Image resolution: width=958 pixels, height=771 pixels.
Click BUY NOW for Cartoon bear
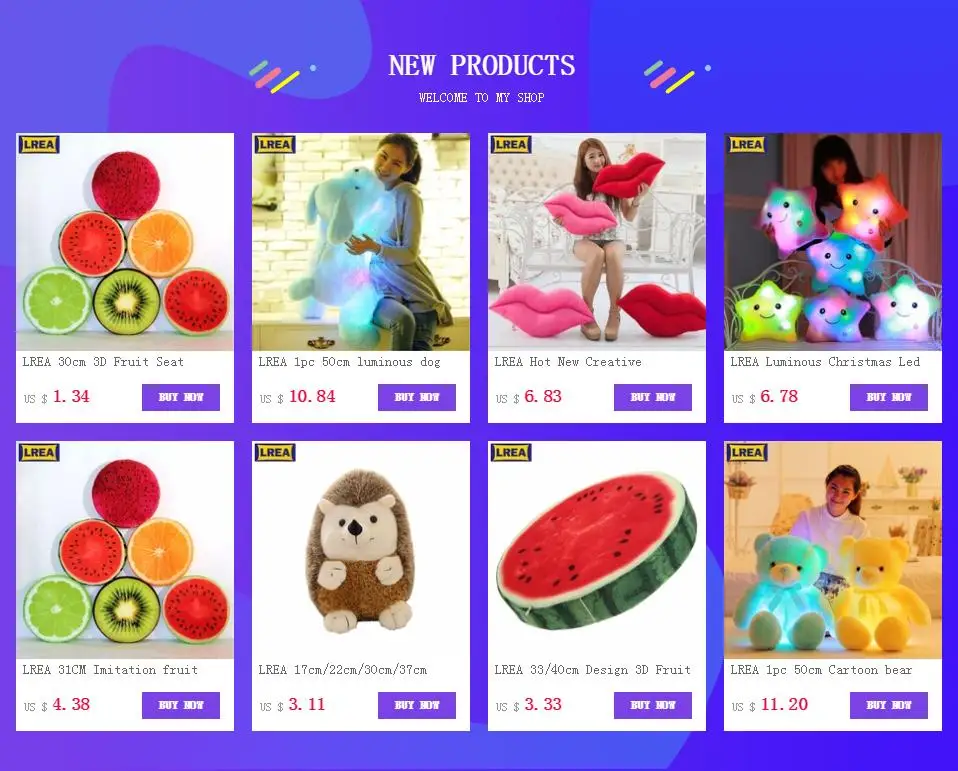click(888, 705)
